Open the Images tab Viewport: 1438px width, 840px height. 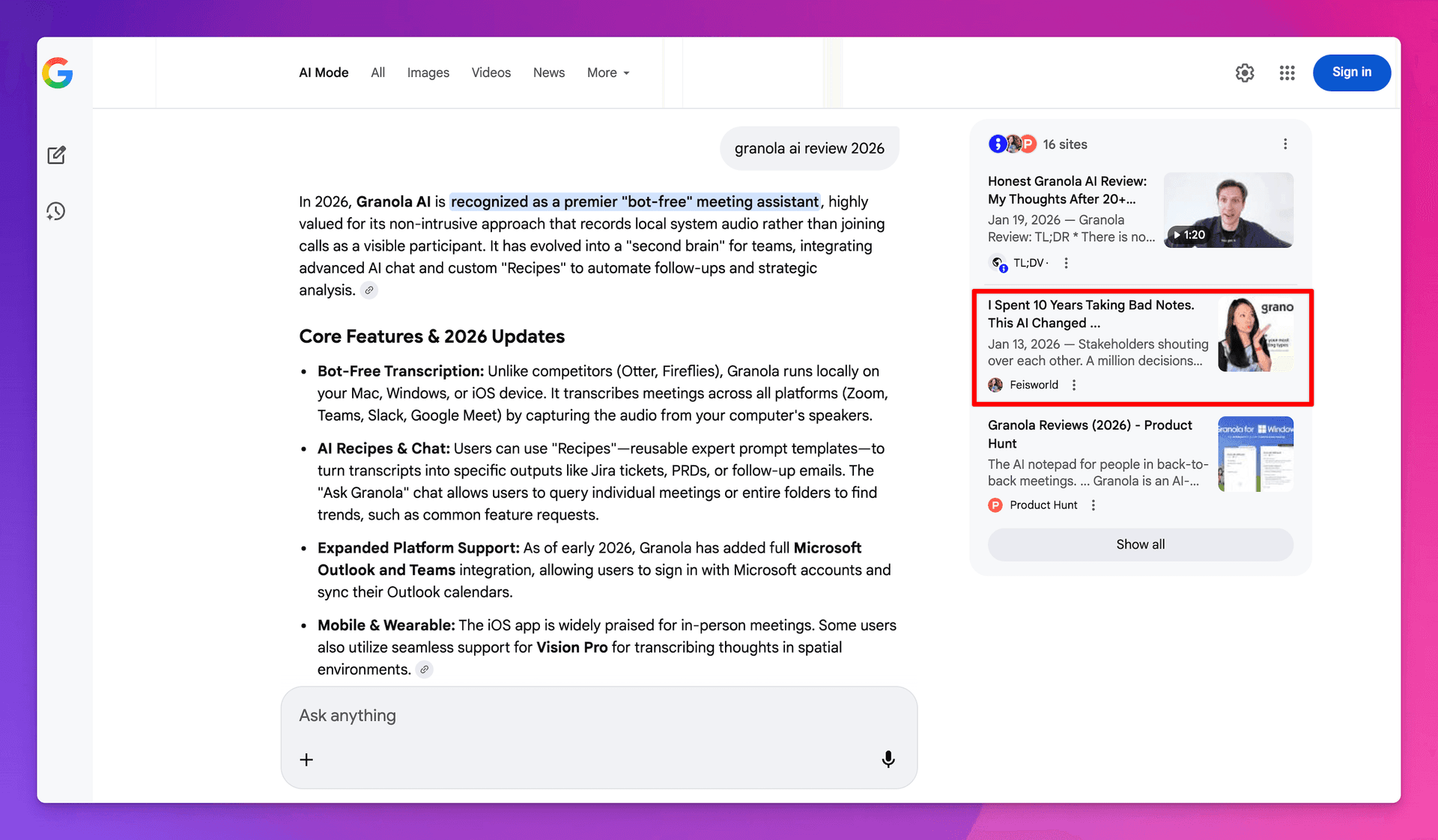[x=428, y=73]
